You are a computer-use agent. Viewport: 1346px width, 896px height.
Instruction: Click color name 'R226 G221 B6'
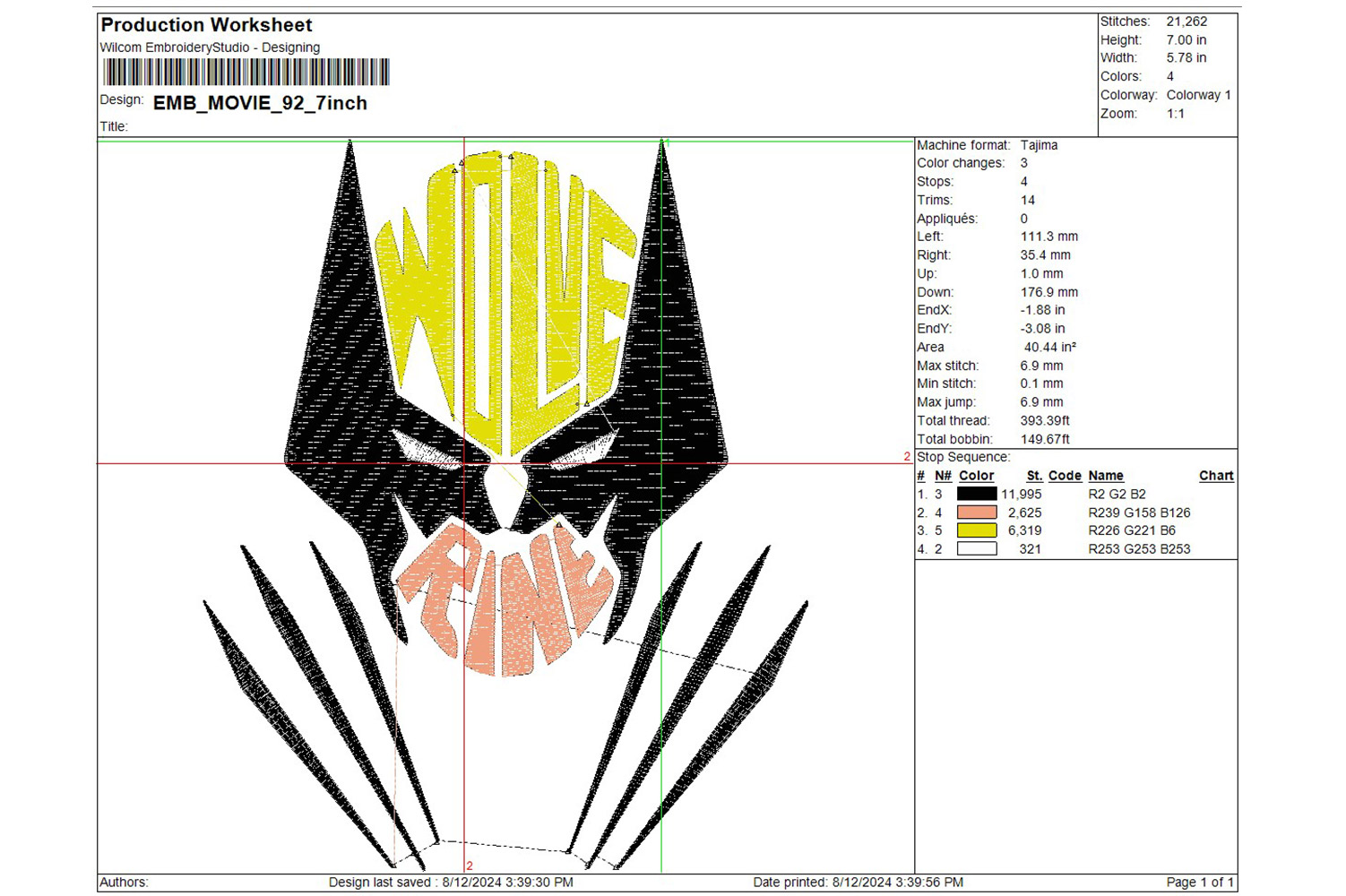click(1132, 530)
